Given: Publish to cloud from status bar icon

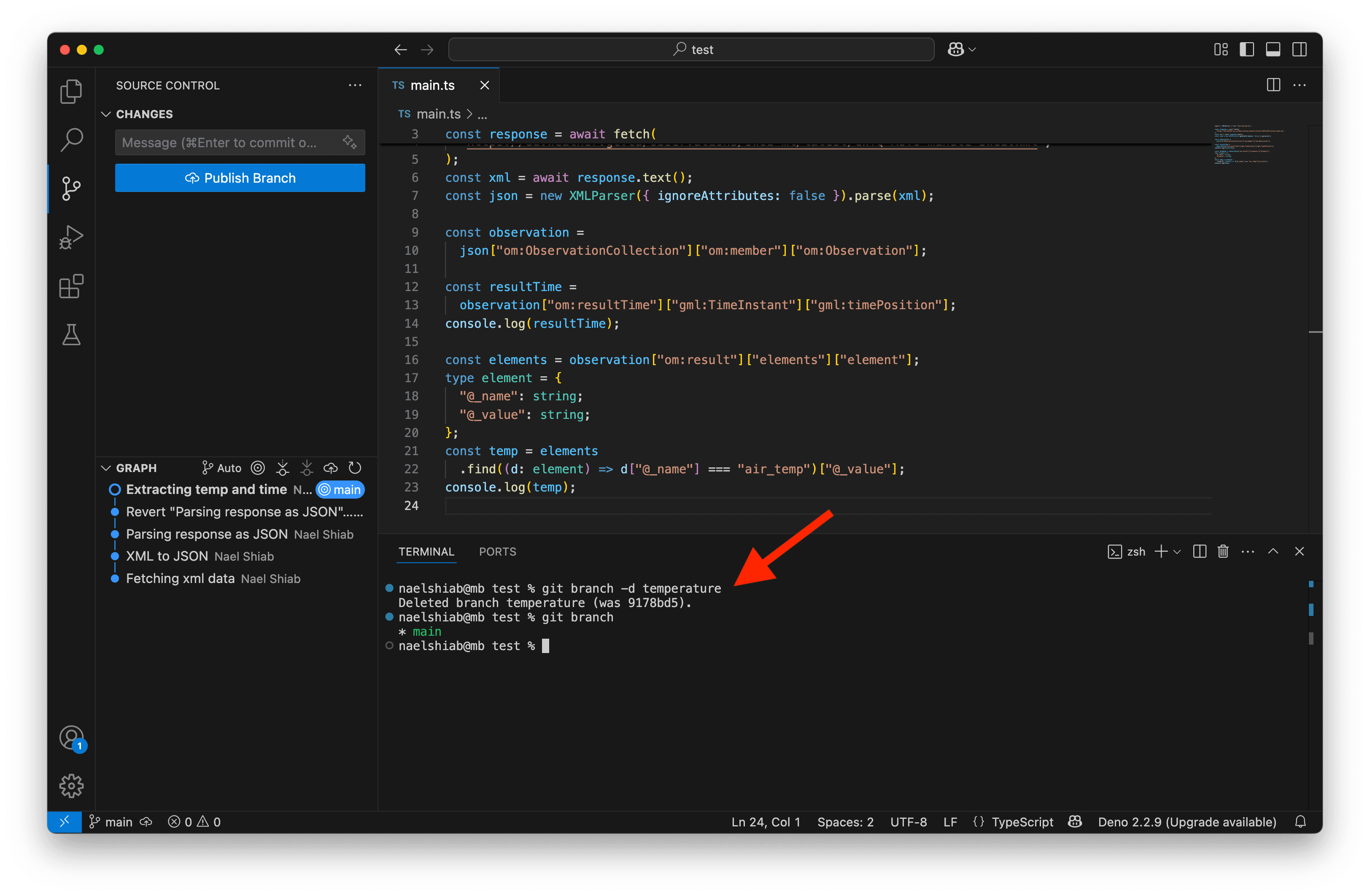Looking at the screenshot, I should coord(146,822).
